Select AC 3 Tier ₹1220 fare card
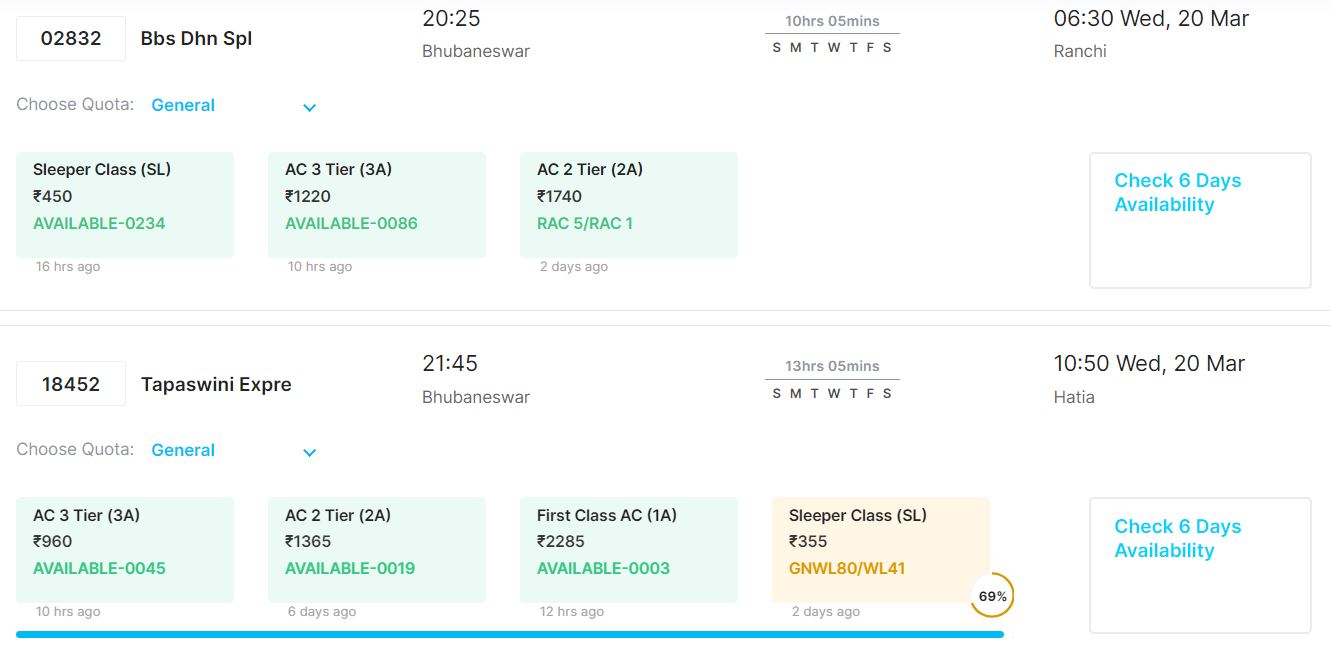This screenshot has width=1331, height=648. click(377, 204)
